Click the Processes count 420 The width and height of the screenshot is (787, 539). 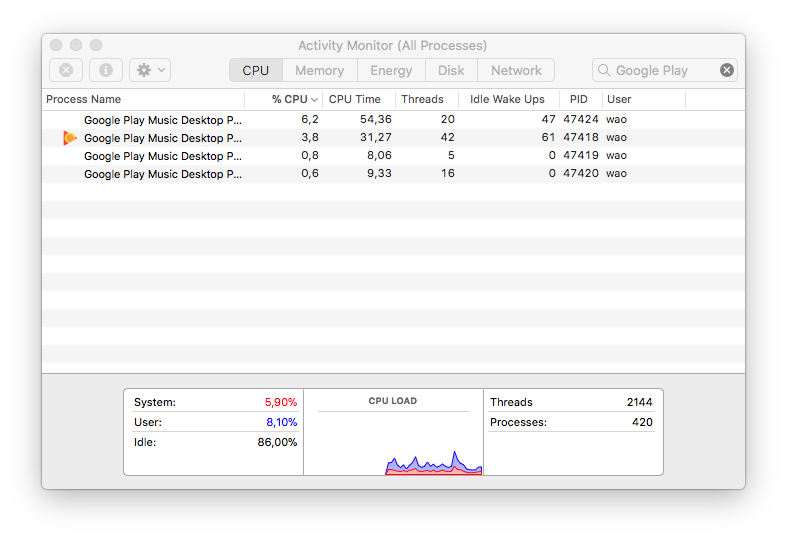pos(642,423)
